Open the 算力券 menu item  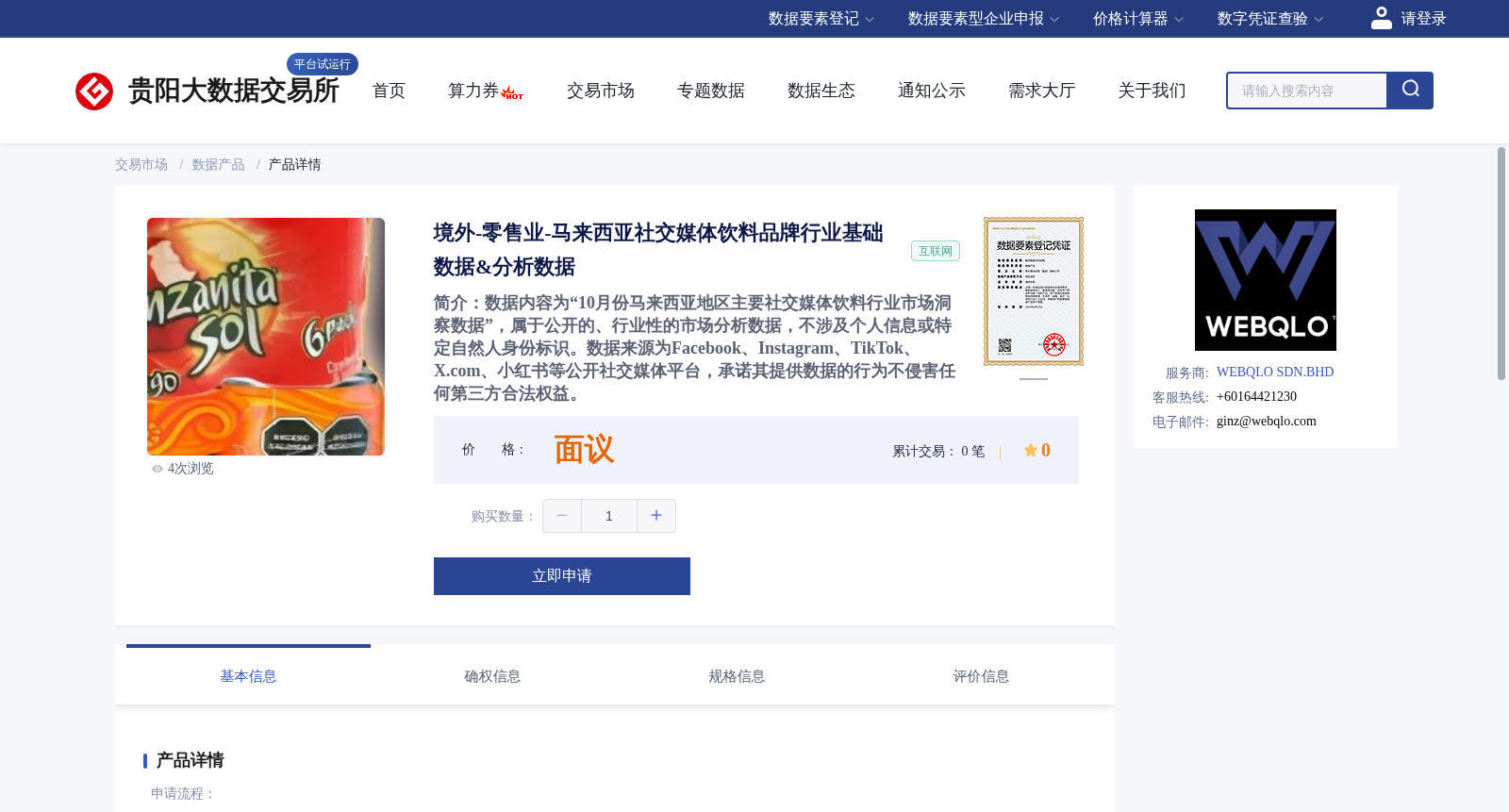[x=473, y=91]
